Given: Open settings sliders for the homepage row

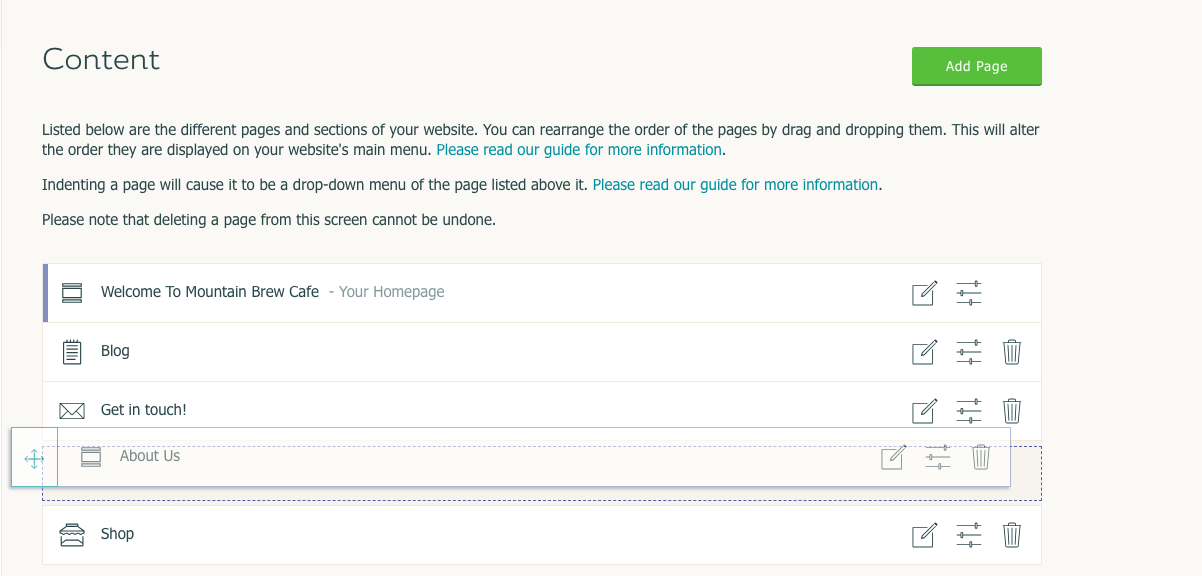Looking at the screenshot, I should 969,293.
